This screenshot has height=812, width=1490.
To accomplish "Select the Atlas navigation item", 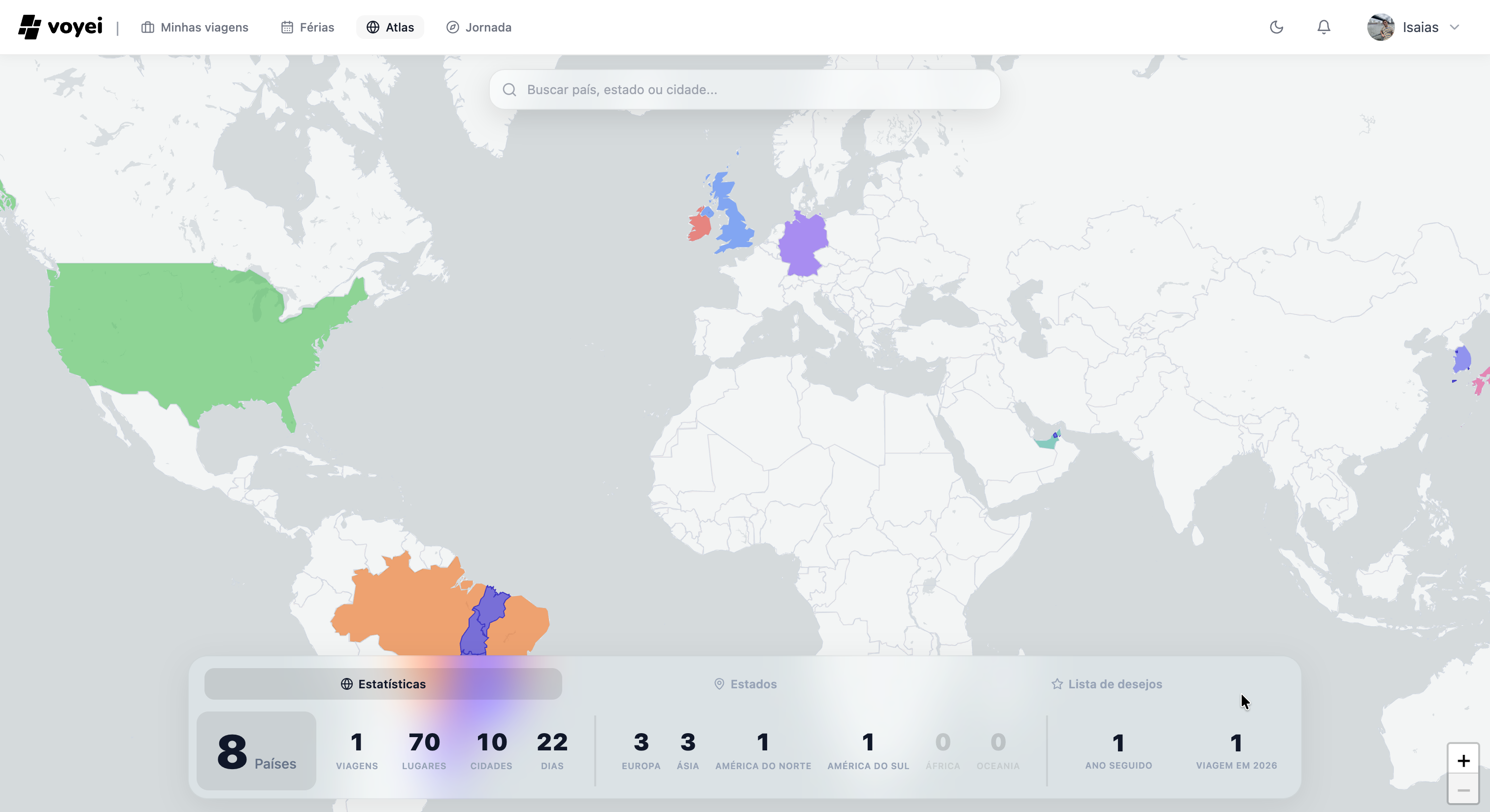I will point(390,27).
